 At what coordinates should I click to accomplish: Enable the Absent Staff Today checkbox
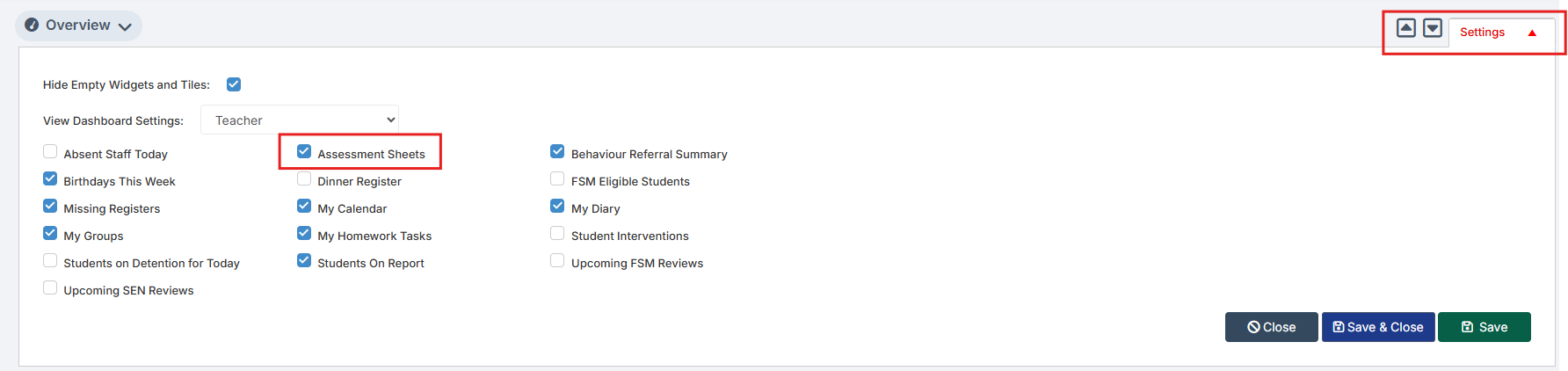[50, 152]
